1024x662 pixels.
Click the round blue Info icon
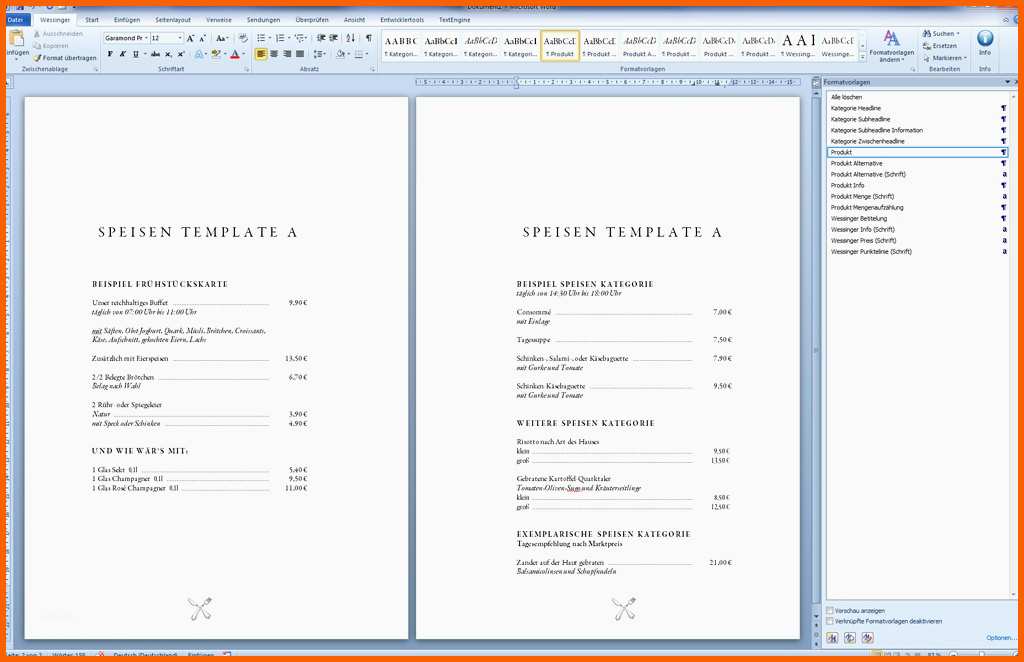(985, 39)
